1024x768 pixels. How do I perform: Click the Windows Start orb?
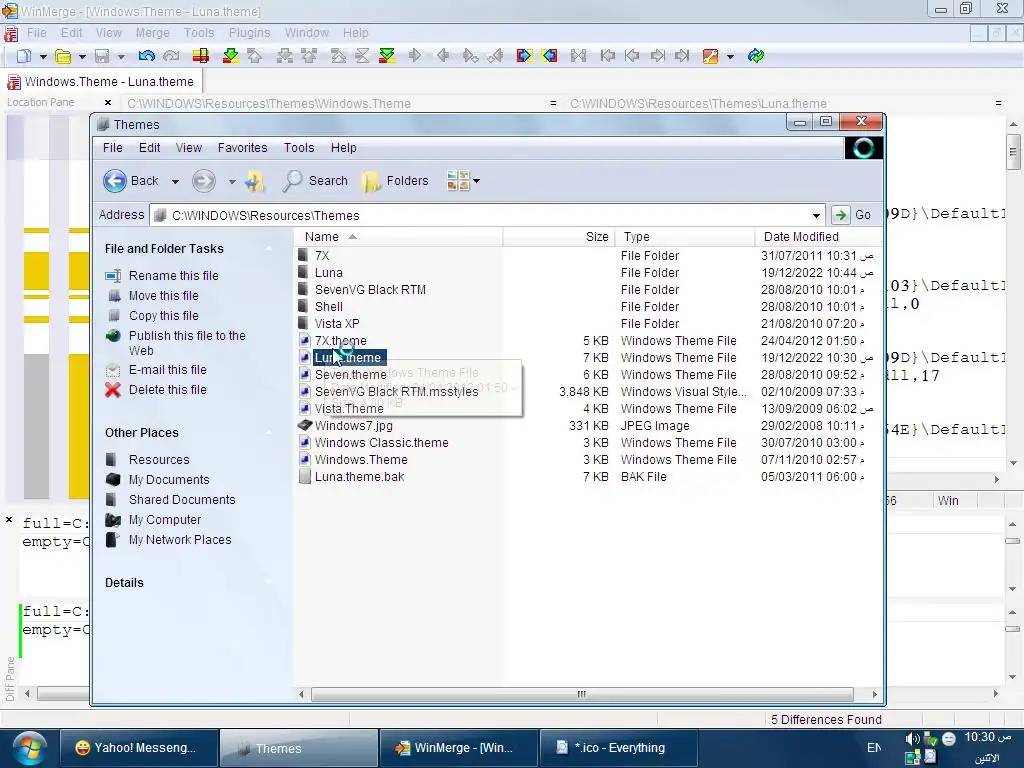(x=29, y=748)
